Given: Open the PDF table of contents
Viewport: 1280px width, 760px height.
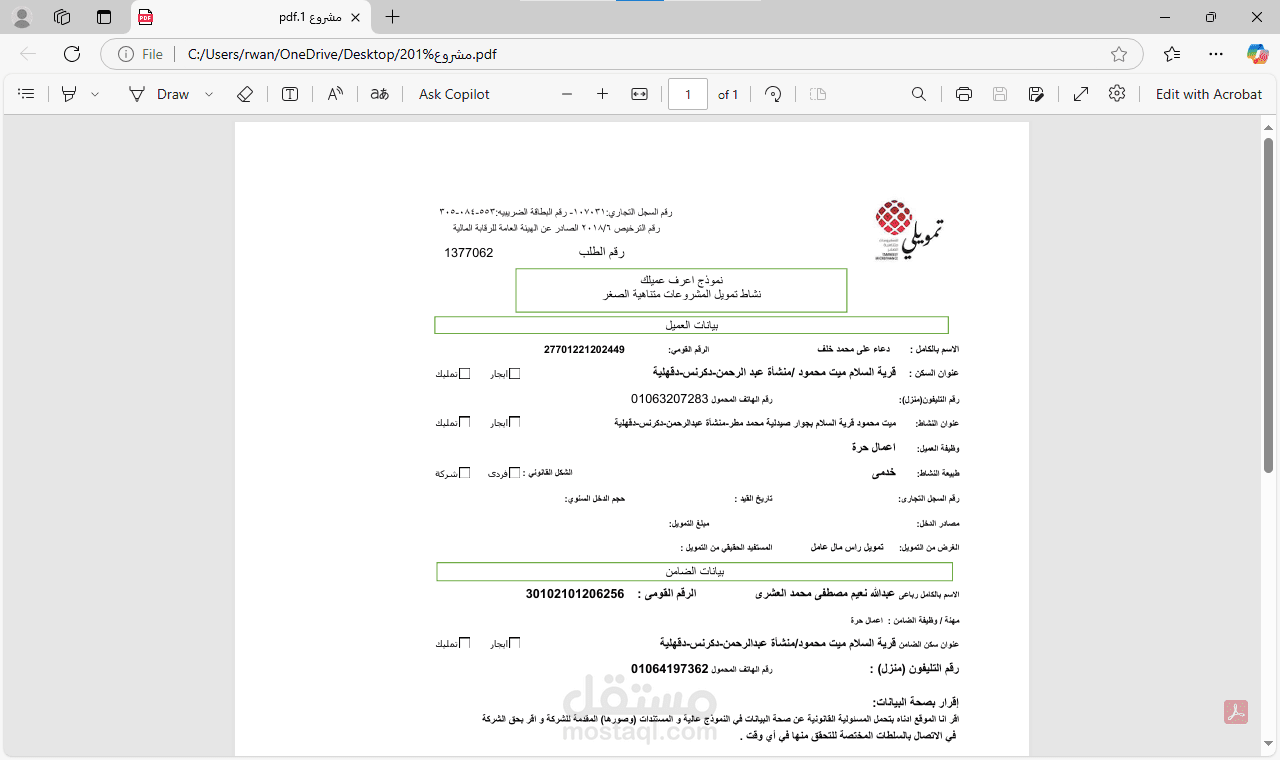Looking at the screenshot, I should pyautogui.click(x=27, y=94).
